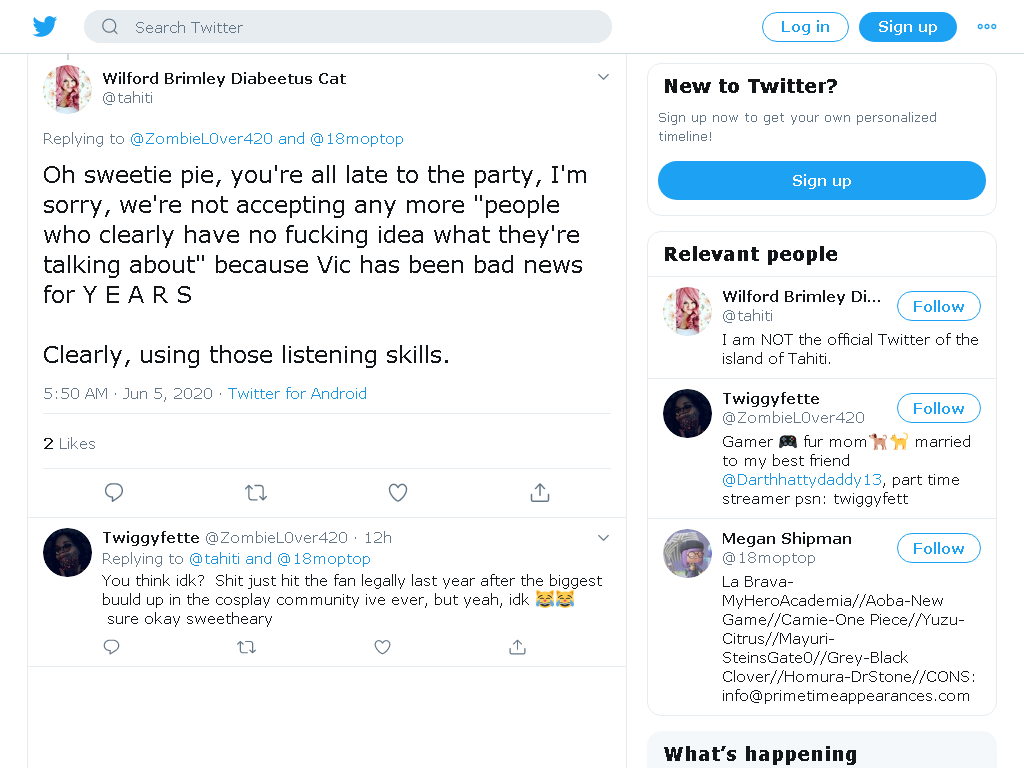The image size is (1024, 768).
Task: Open the Twitter for Android link
Action: tap(297, 394)
